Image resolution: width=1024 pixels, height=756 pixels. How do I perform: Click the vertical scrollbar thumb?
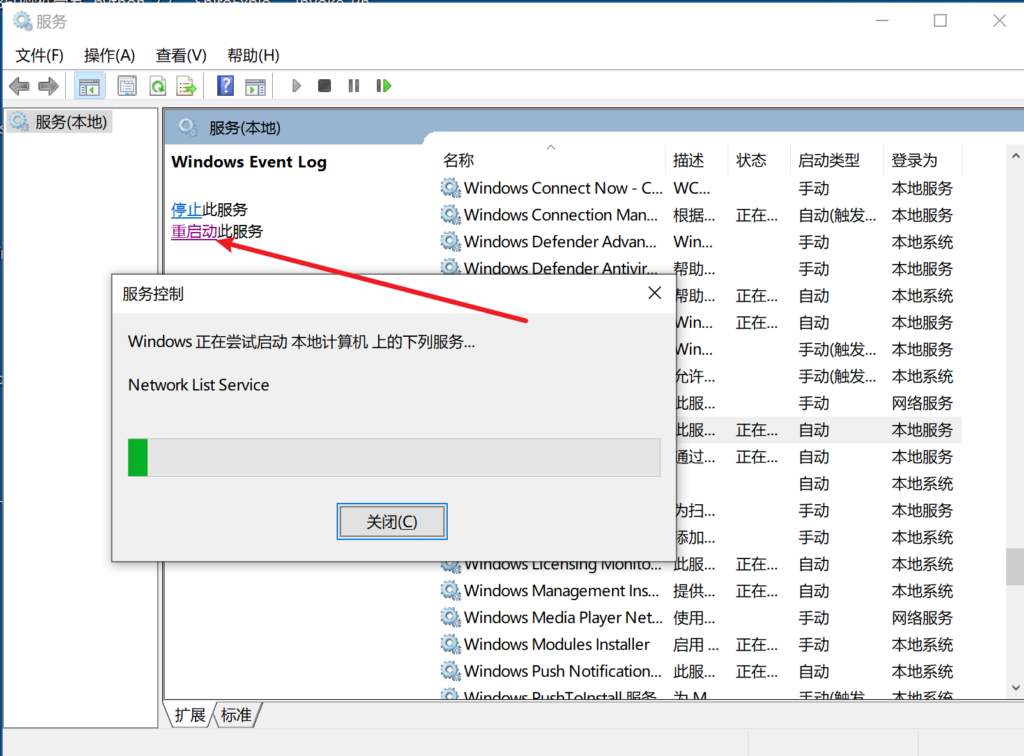tap(1015, 566)
